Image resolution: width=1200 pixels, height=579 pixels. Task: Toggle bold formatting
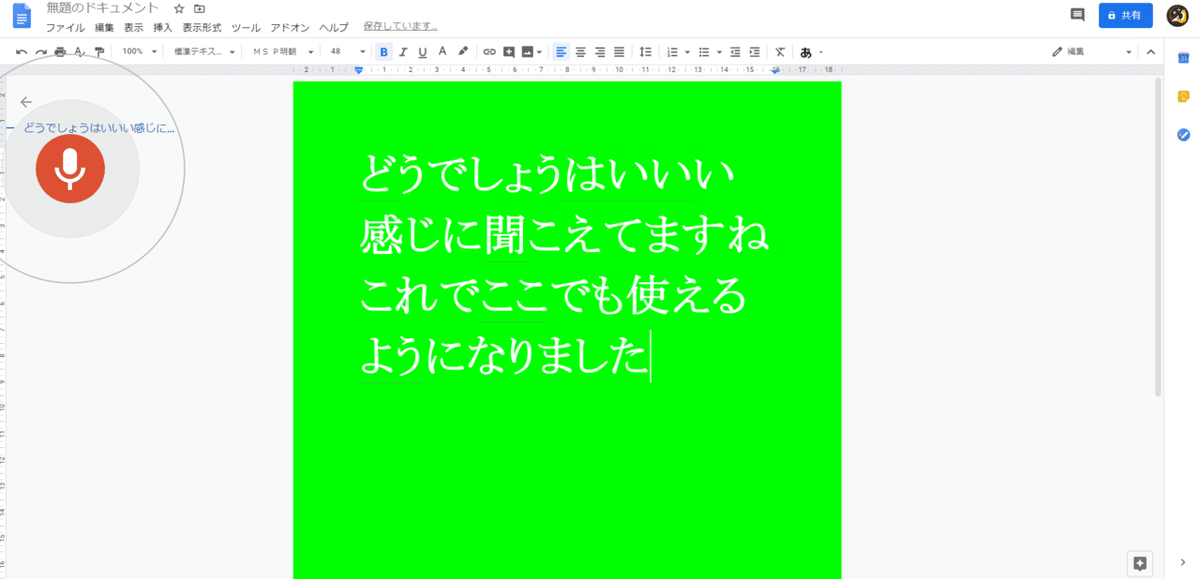[384, 51]
